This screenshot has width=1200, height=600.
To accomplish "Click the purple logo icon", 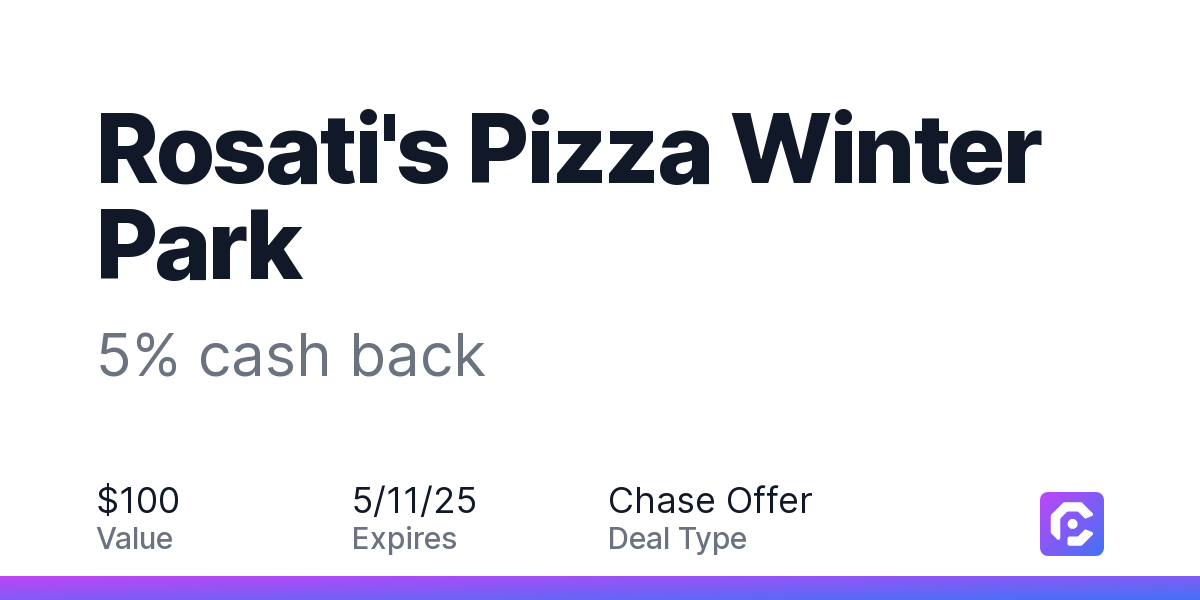I will [x=1072, y=523].
